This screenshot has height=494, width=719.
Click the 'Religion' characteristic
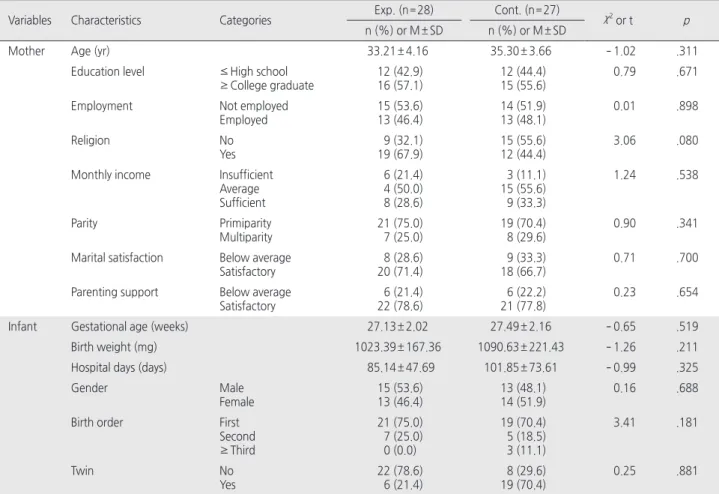point(90,141)
